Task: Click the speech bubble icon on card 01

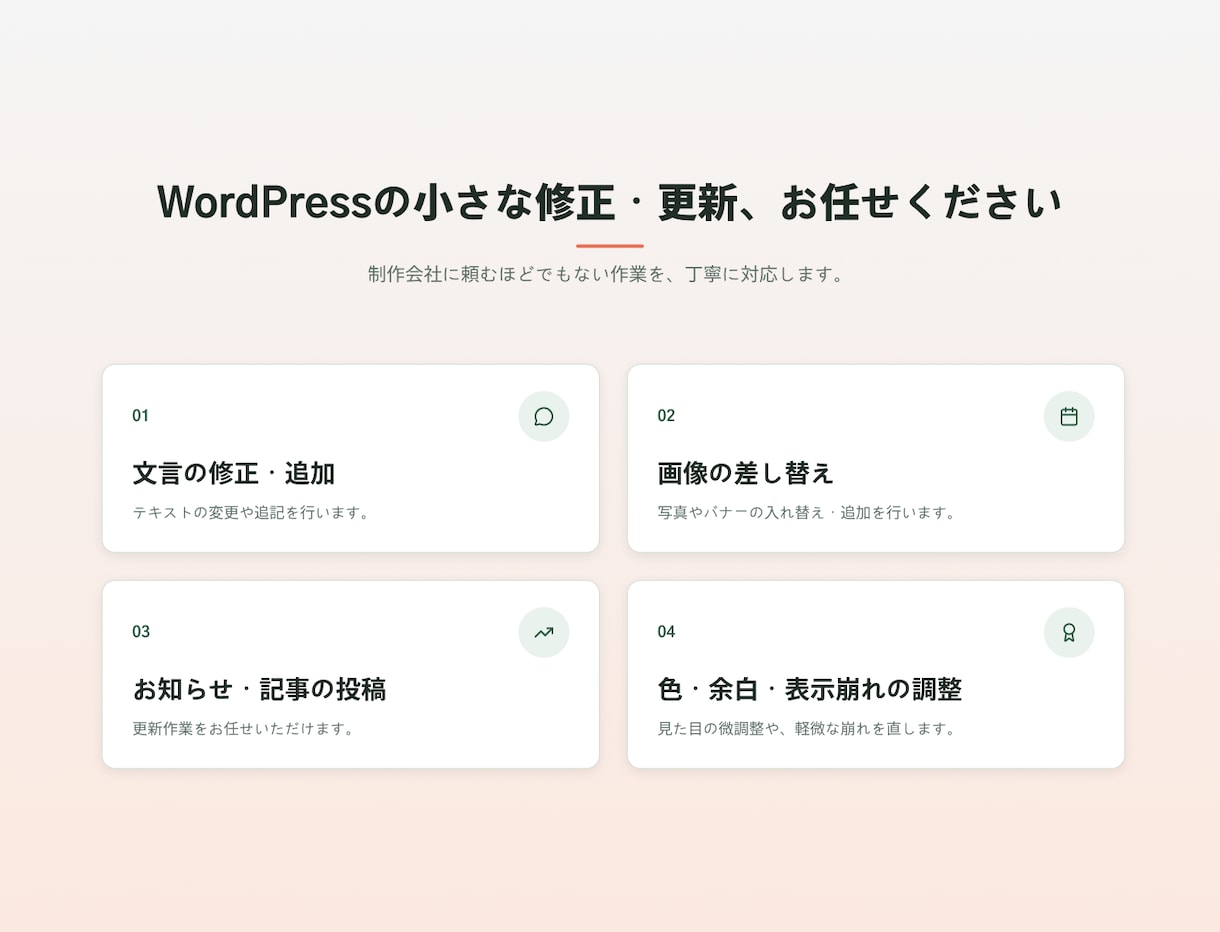Action: [544, 416]
